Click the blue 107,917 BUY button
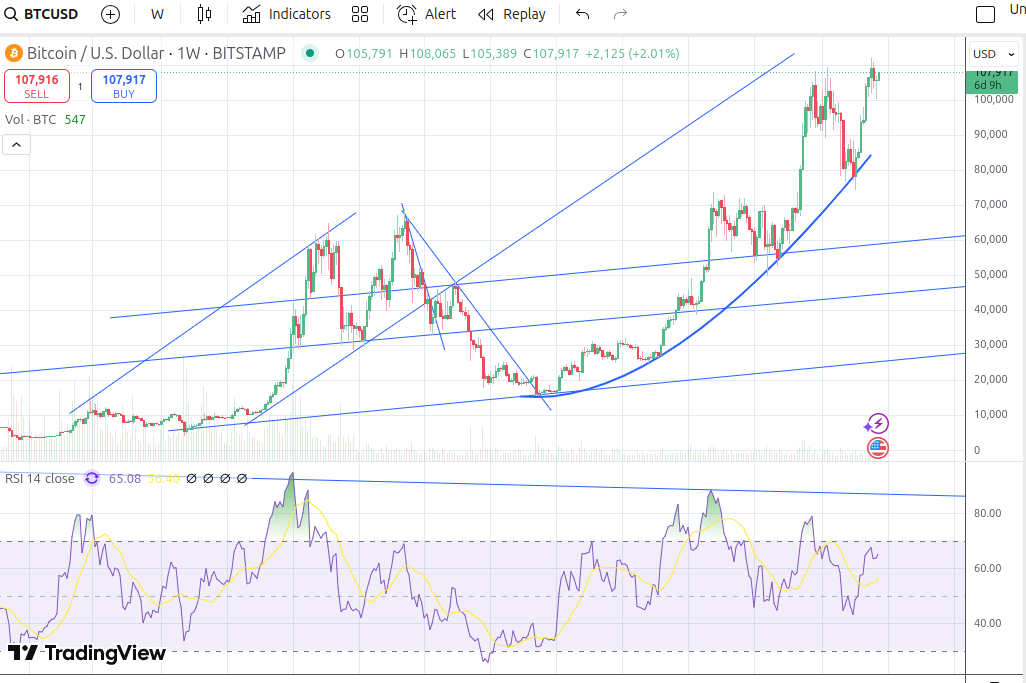The width and height of the screenshot is (1026, 683). click(124, 86)
